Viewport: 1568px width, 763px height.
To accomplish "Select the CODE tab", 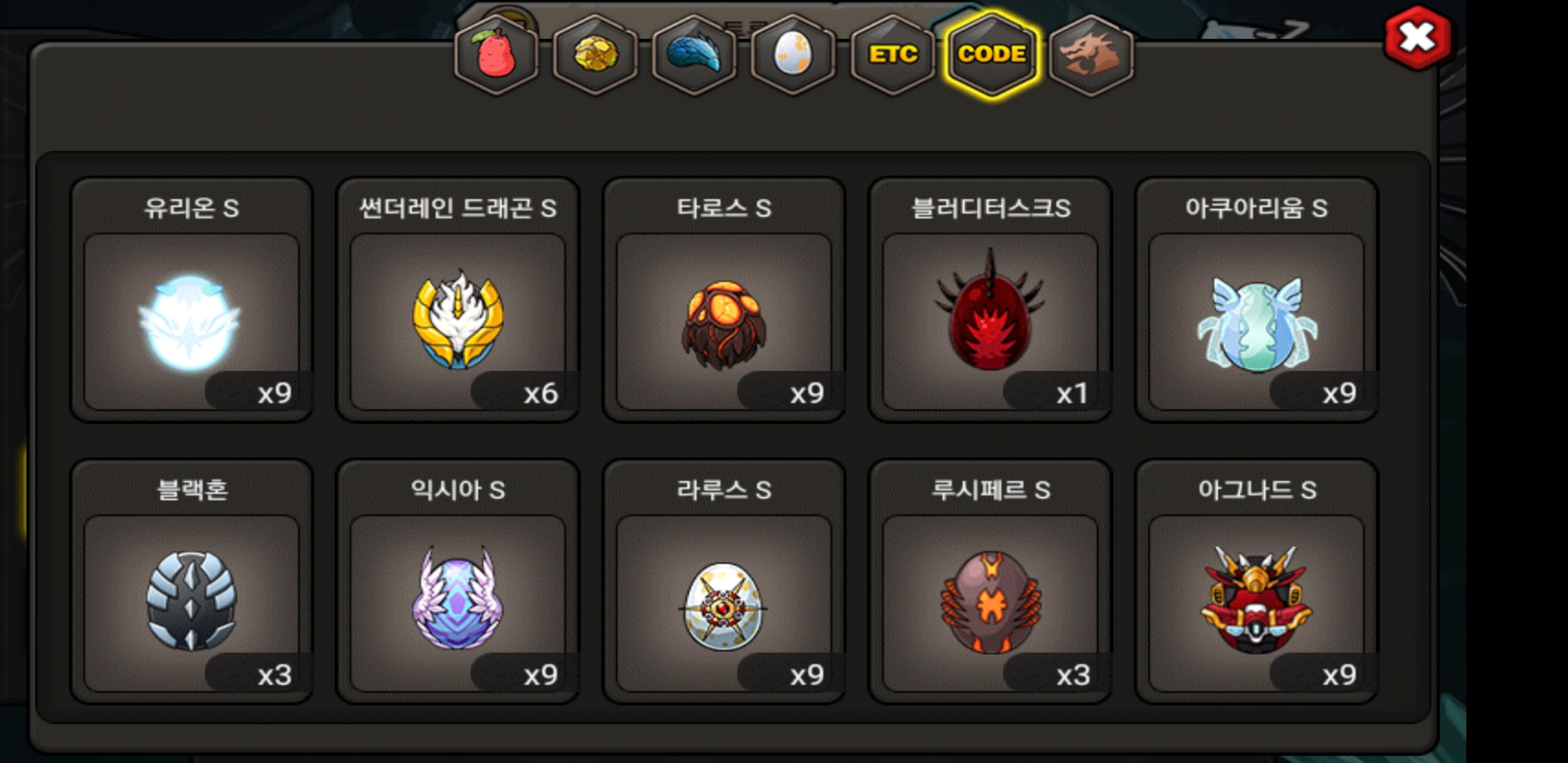I will click(992, 54).
